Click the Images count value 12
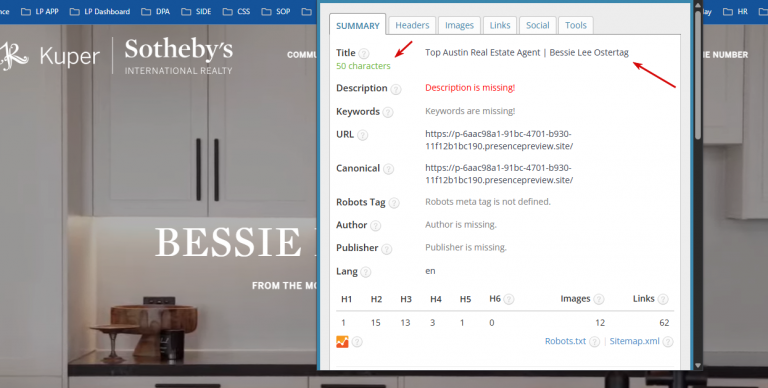 tap(600, 322)
